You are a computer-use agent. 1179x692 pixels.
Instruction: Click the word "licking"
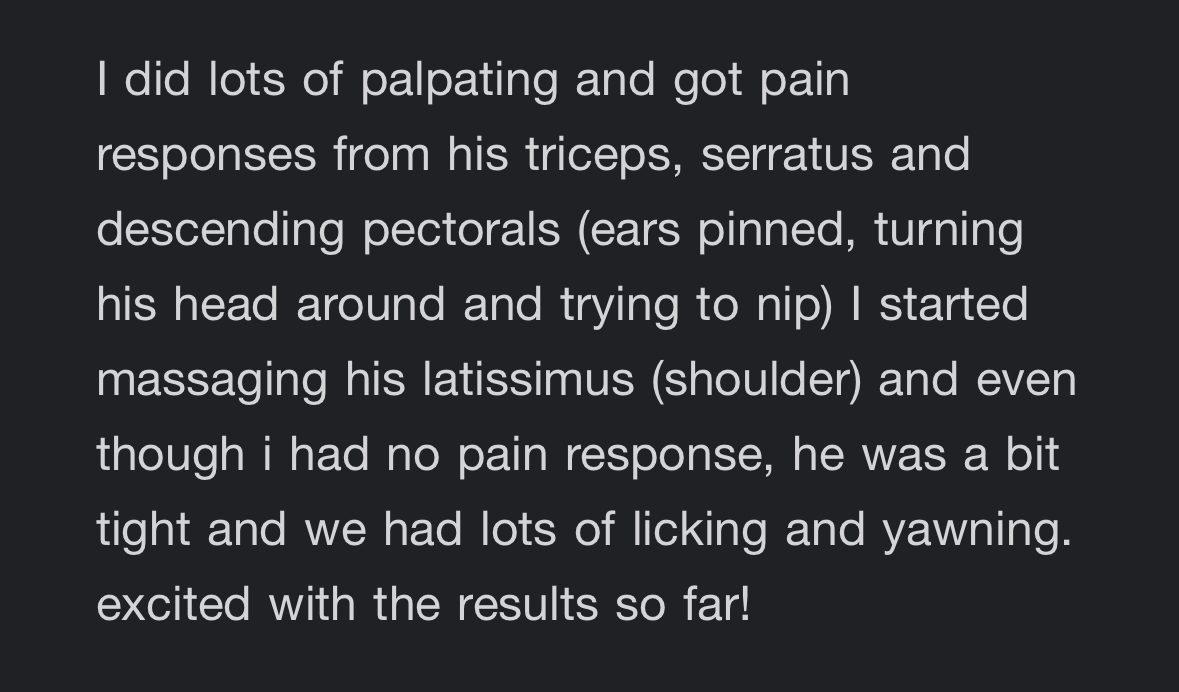[x=699, y=531]
